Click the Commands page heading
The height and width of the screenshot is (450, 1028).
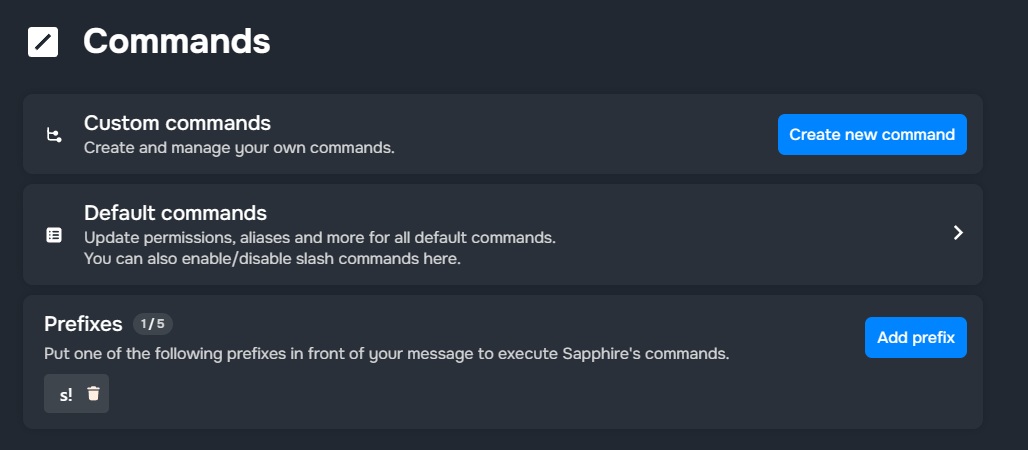176,41
